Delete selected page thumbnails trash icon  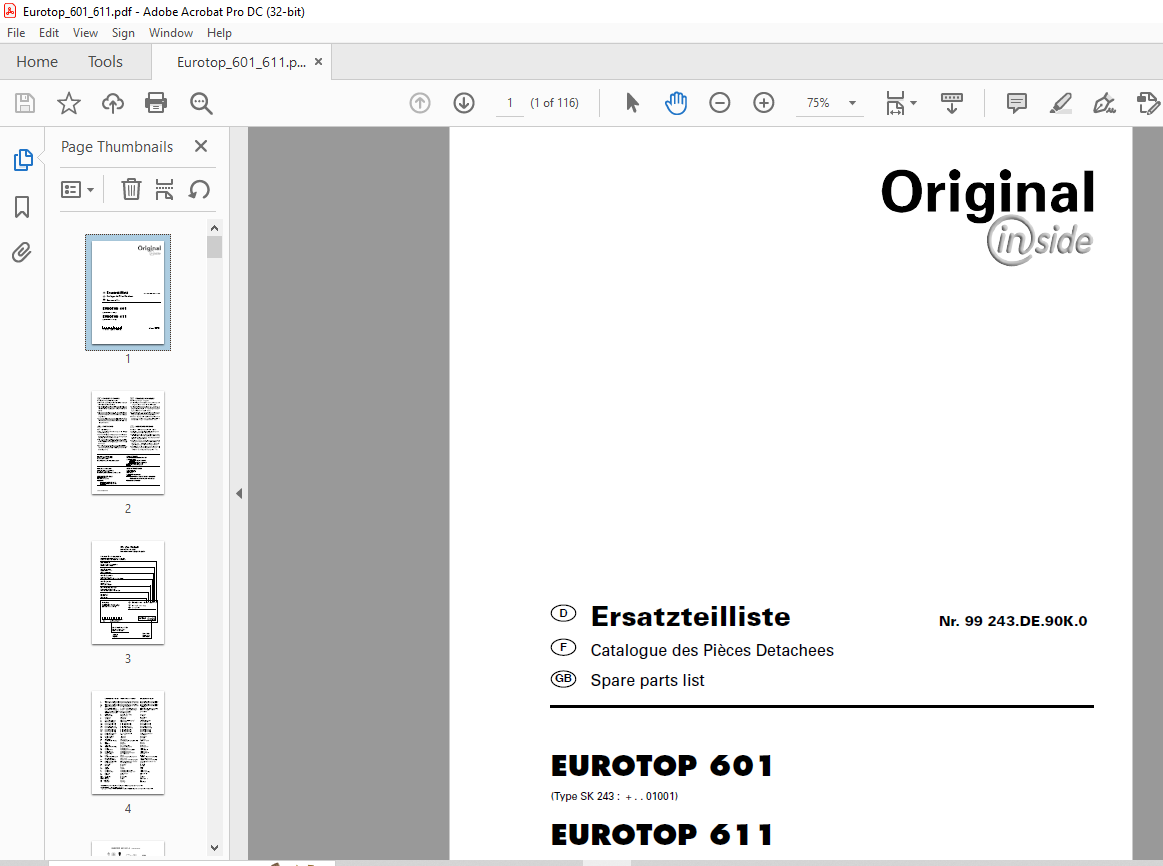[131, 190]
